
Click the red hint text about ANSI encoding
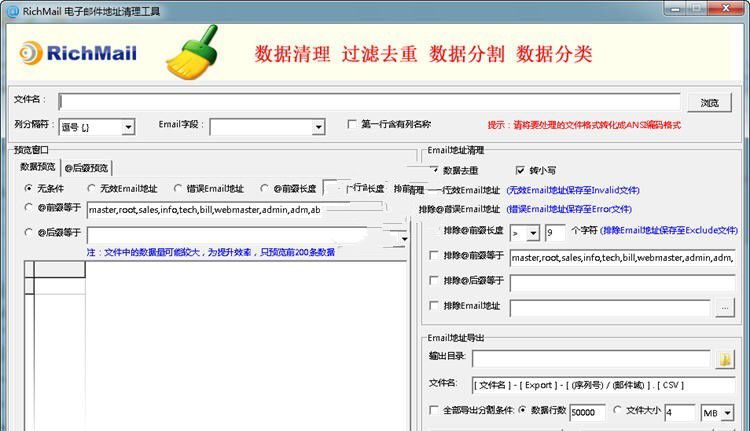(584, 125)
